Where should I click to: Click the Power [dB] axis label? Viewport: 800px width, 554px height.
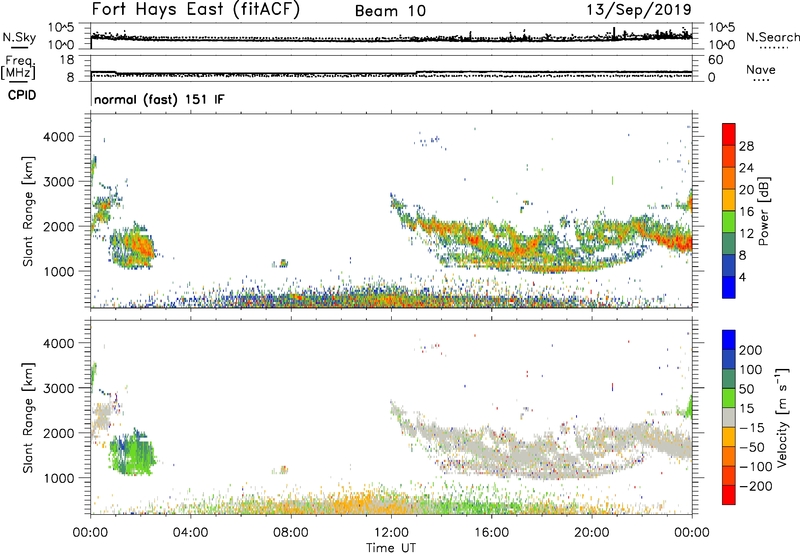point(764,211)
